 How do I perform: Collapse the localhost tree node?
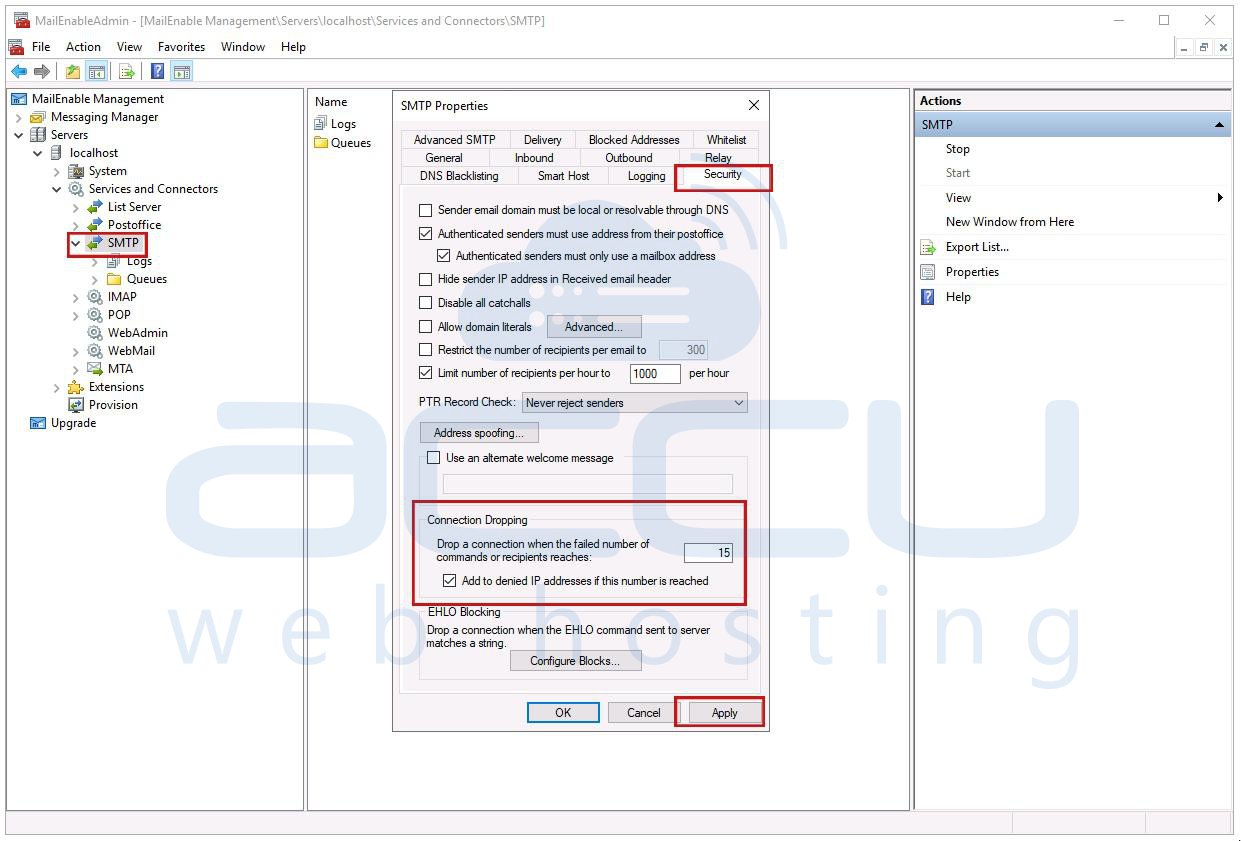38,153
